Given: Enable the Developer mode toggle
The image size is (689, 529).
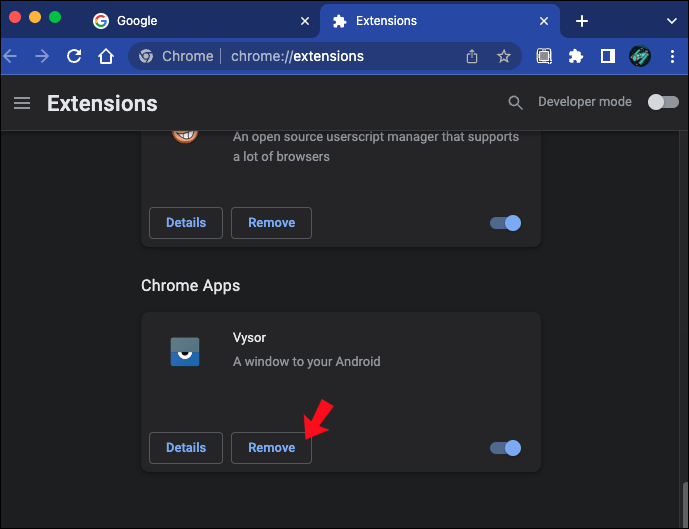Looking at the screenshot, I should [x=663, y=102].
